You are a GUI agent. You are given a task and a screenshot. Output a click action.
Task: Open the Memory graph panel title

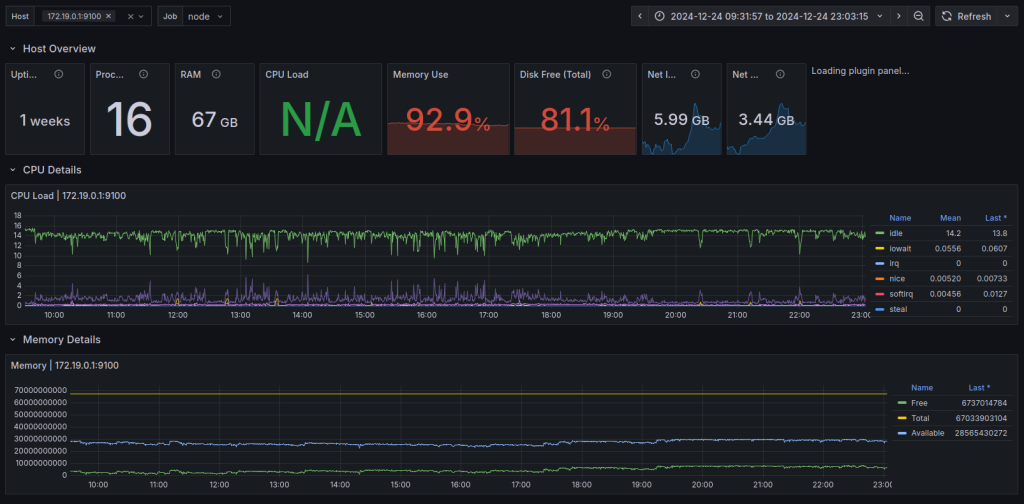pyautogui.click(x=65, y=365)
